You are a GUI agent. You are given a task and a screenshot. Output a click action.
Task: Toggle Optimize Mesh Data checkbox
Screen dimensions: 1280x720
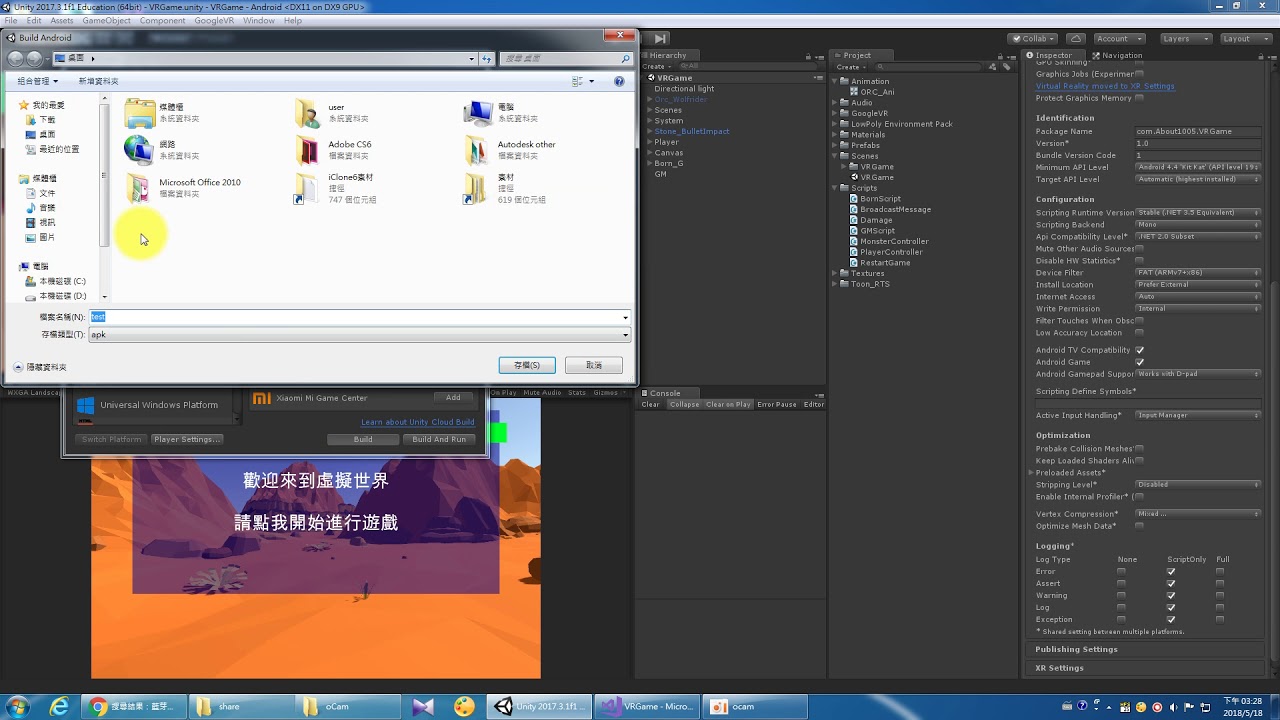tap(1139, 526)
